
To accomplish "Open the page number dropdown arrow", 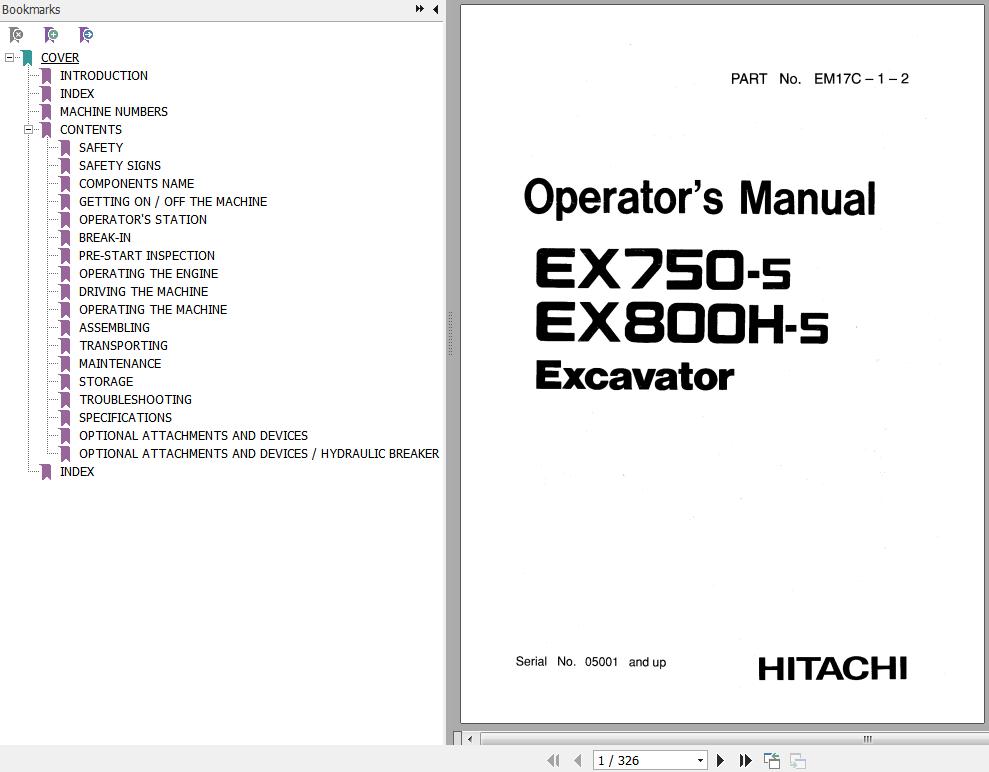I will pyautogui.click(x=700, y=761).
